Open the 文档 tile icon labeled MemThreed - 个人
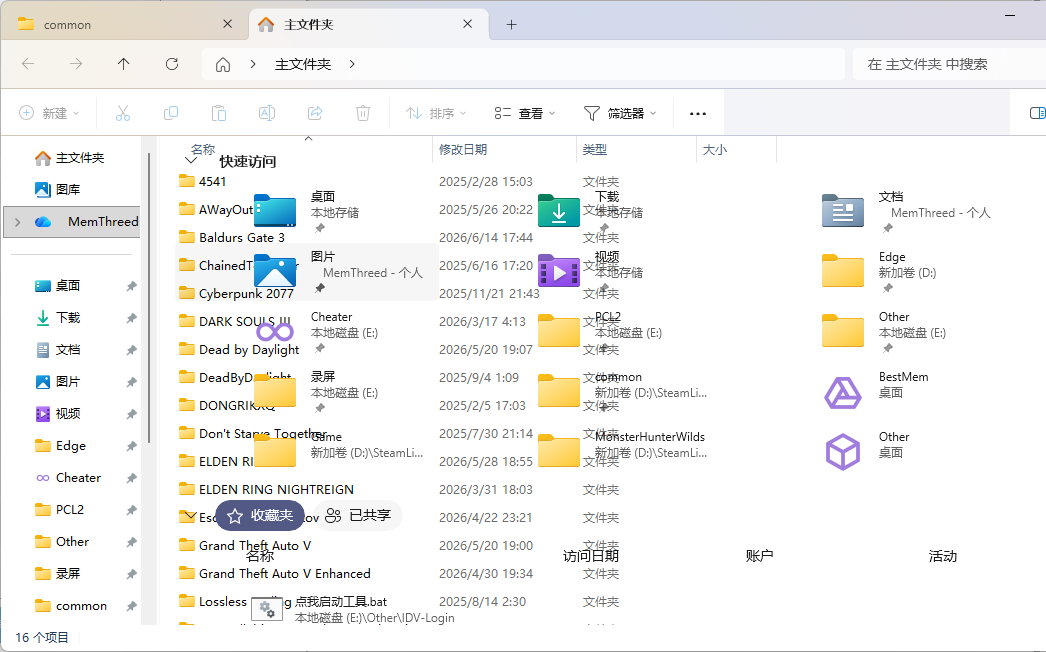This screenshot has width=1046, height=652. [x=843, y=211]
